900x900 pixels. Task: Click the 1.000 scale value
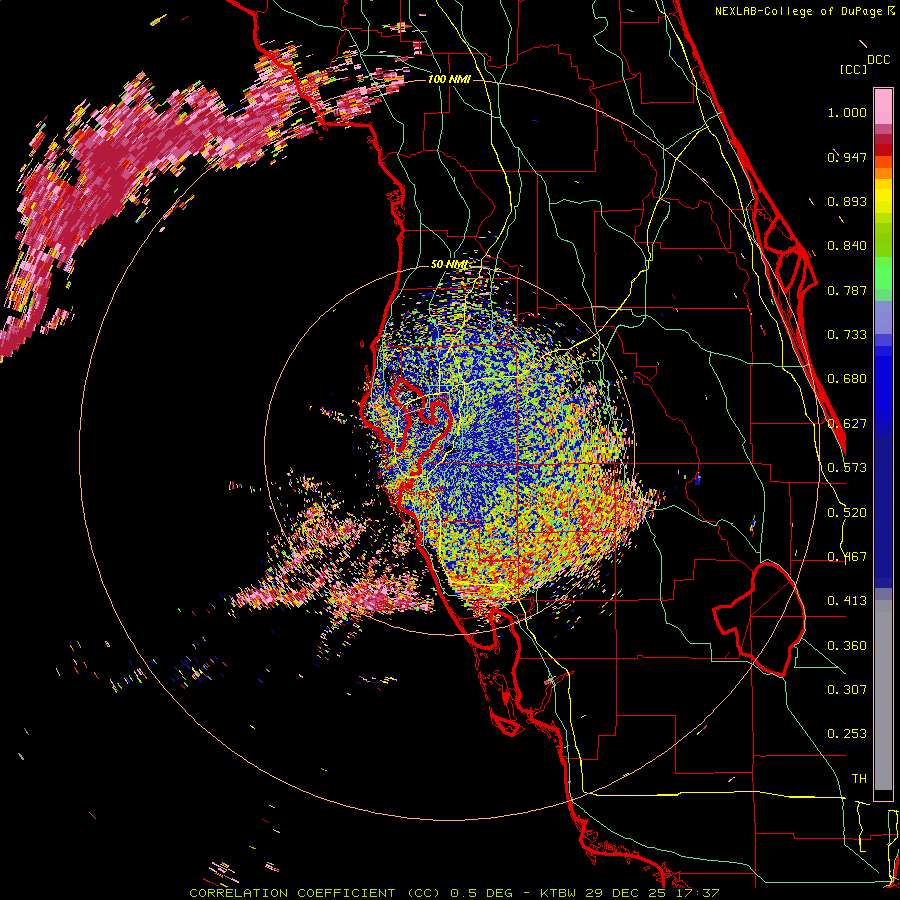(847, 112)
